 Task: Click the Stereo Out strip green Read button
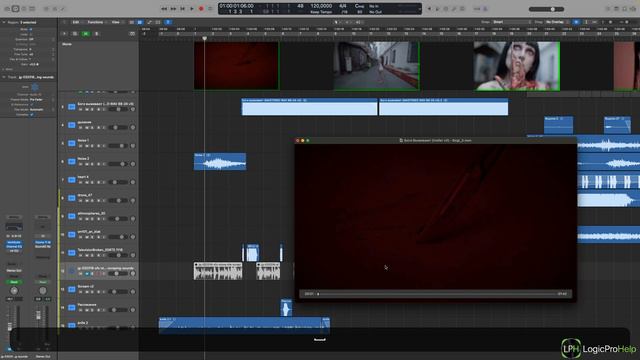point(42,282)
